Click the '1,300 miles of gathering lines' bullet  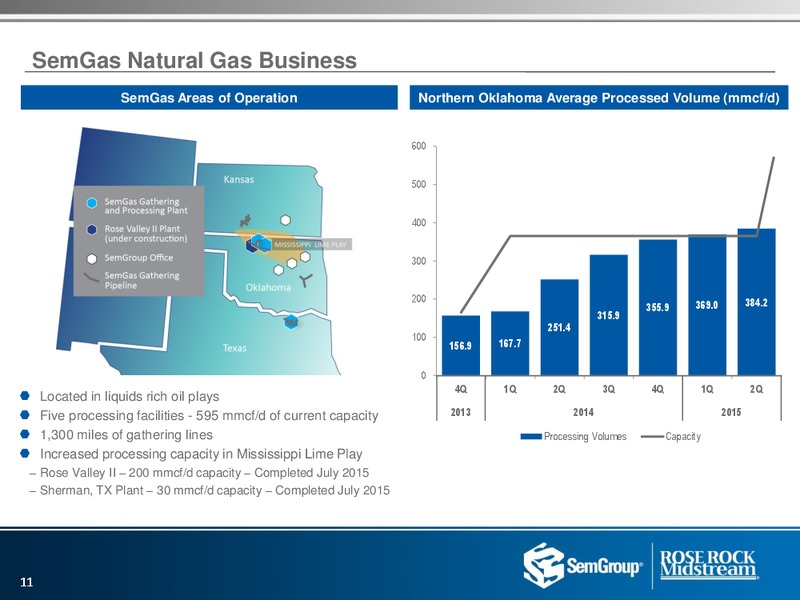(127, 435)
